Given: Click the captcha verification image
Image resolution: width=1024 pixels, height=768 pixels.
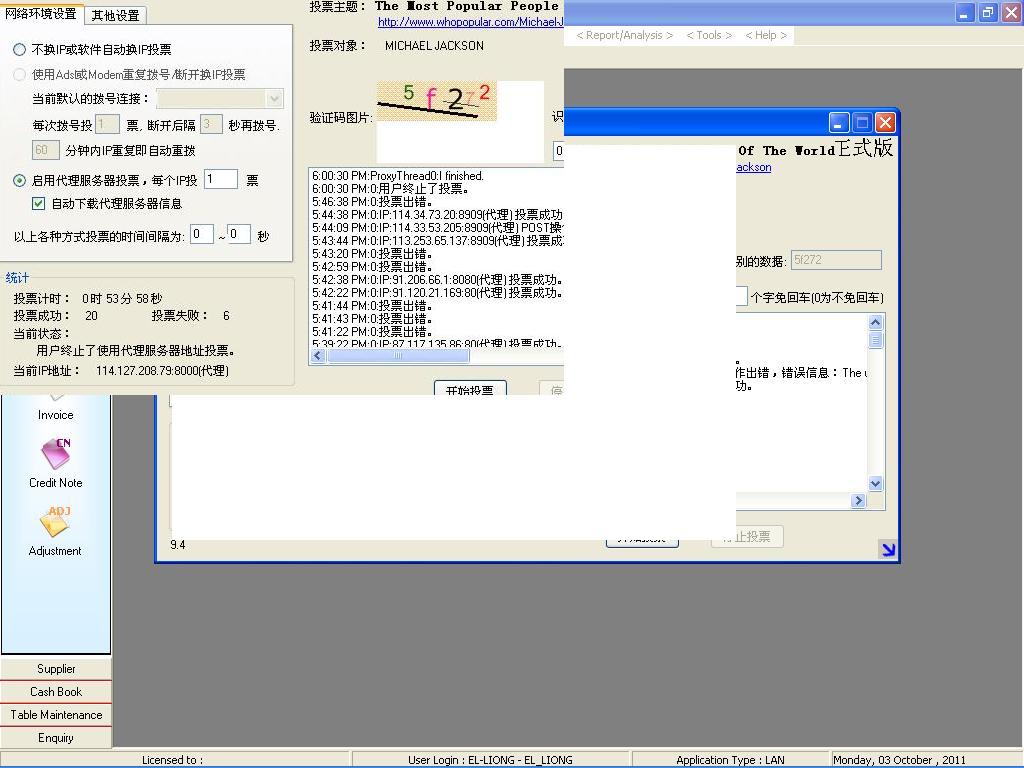Looking at the screenshot, I should point(437,101).
